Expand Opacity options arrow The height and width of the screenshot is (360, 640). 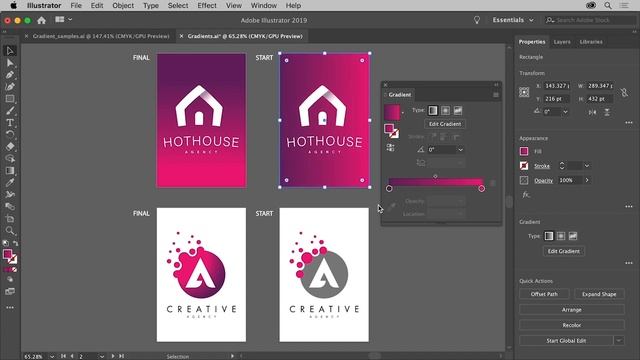pyautogui.click(x=587, y=180)
